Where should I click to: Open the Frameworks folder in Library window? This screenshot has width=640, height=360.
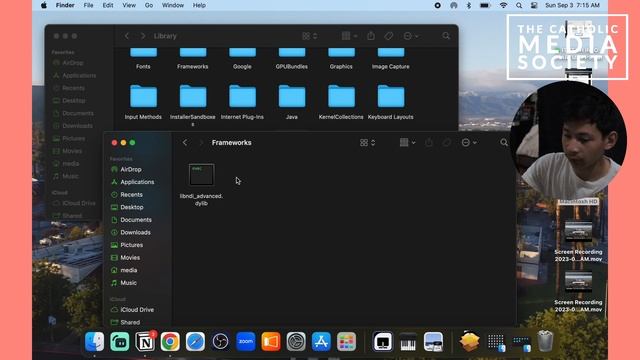(193, 58)
